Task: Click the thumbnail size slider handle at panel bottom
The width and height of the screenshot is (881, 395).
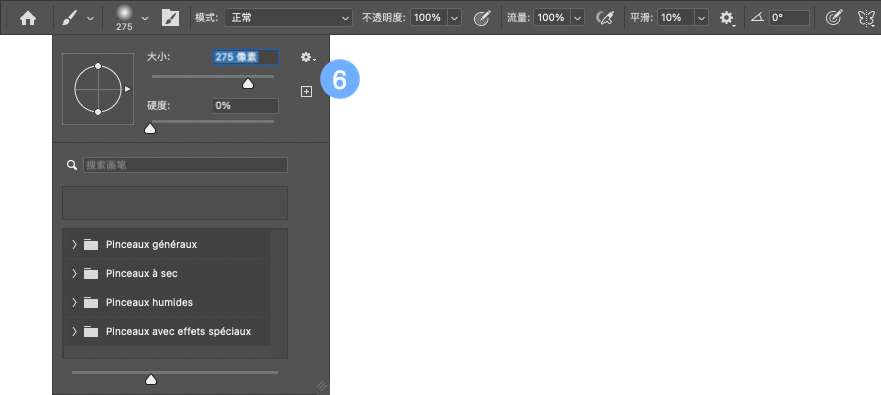Action: [x=151, y=380]
